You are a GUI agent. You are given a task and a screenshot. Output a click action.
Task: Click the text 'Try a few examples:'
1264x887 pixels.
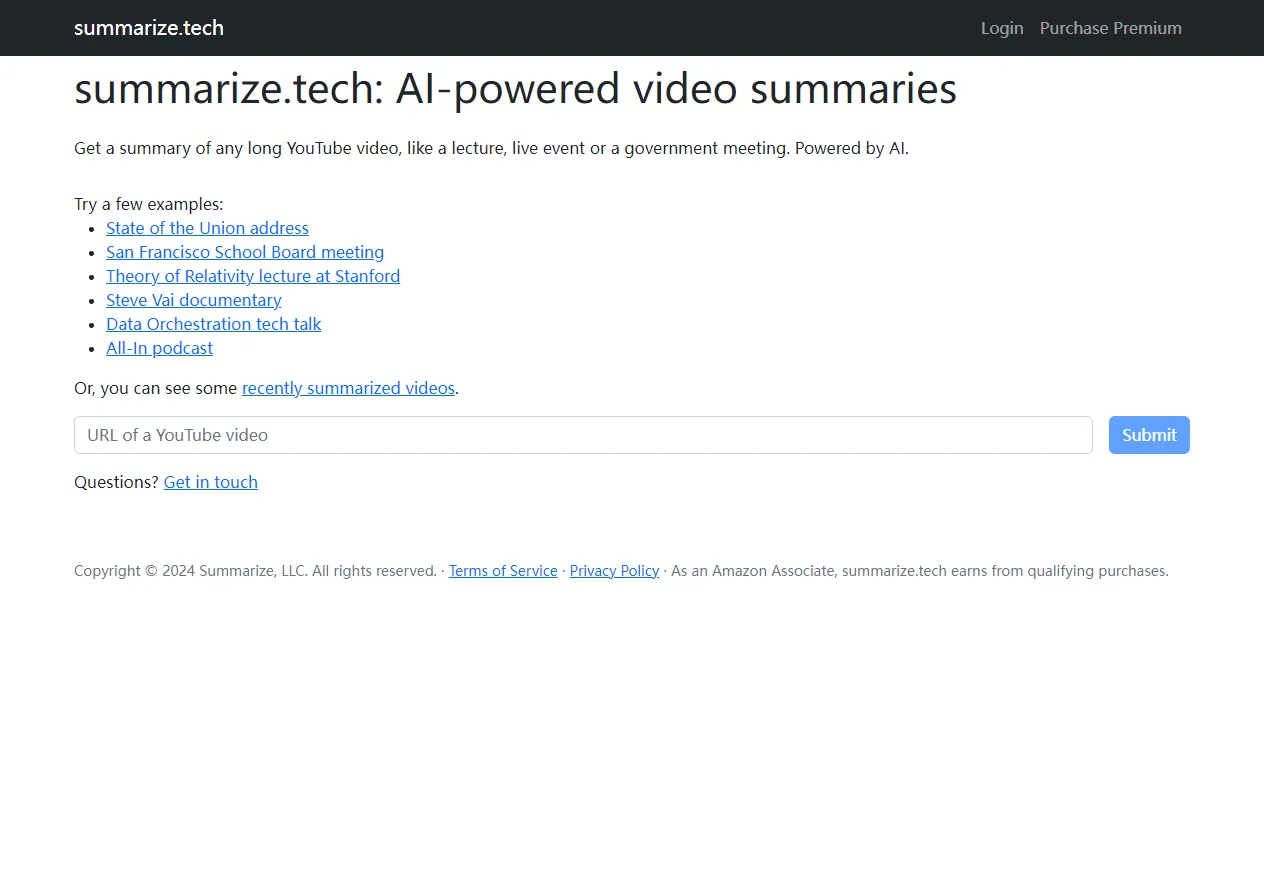pos(149,204)
